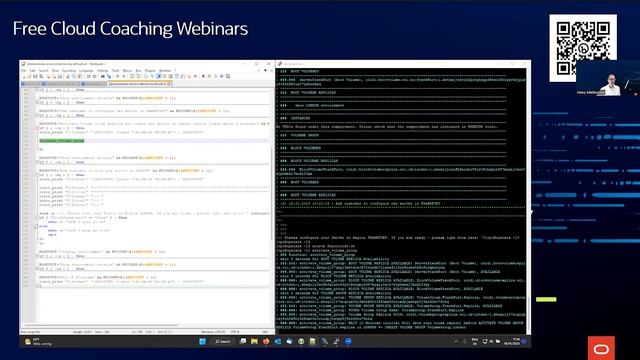Click the Save toolbar icon
The width and height of the screenshot is (640, 360).
pyautogui.click(x=36, y=76)
